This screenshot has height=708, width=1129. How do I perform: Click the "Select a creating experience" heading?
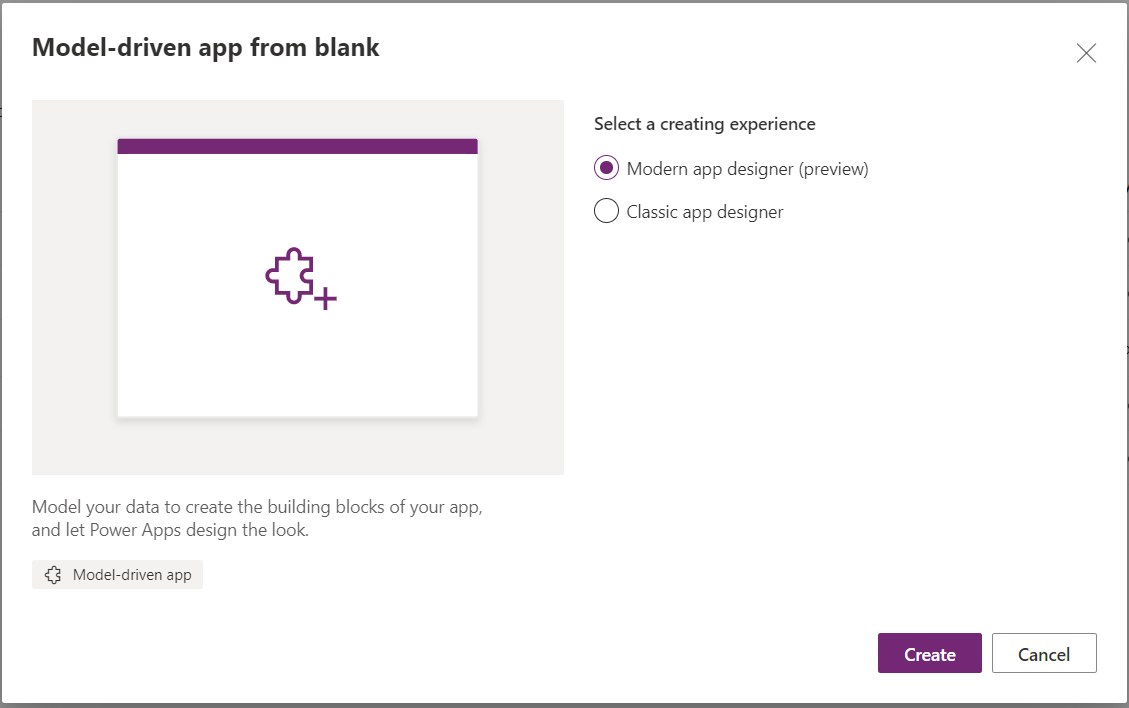(705, 124)
